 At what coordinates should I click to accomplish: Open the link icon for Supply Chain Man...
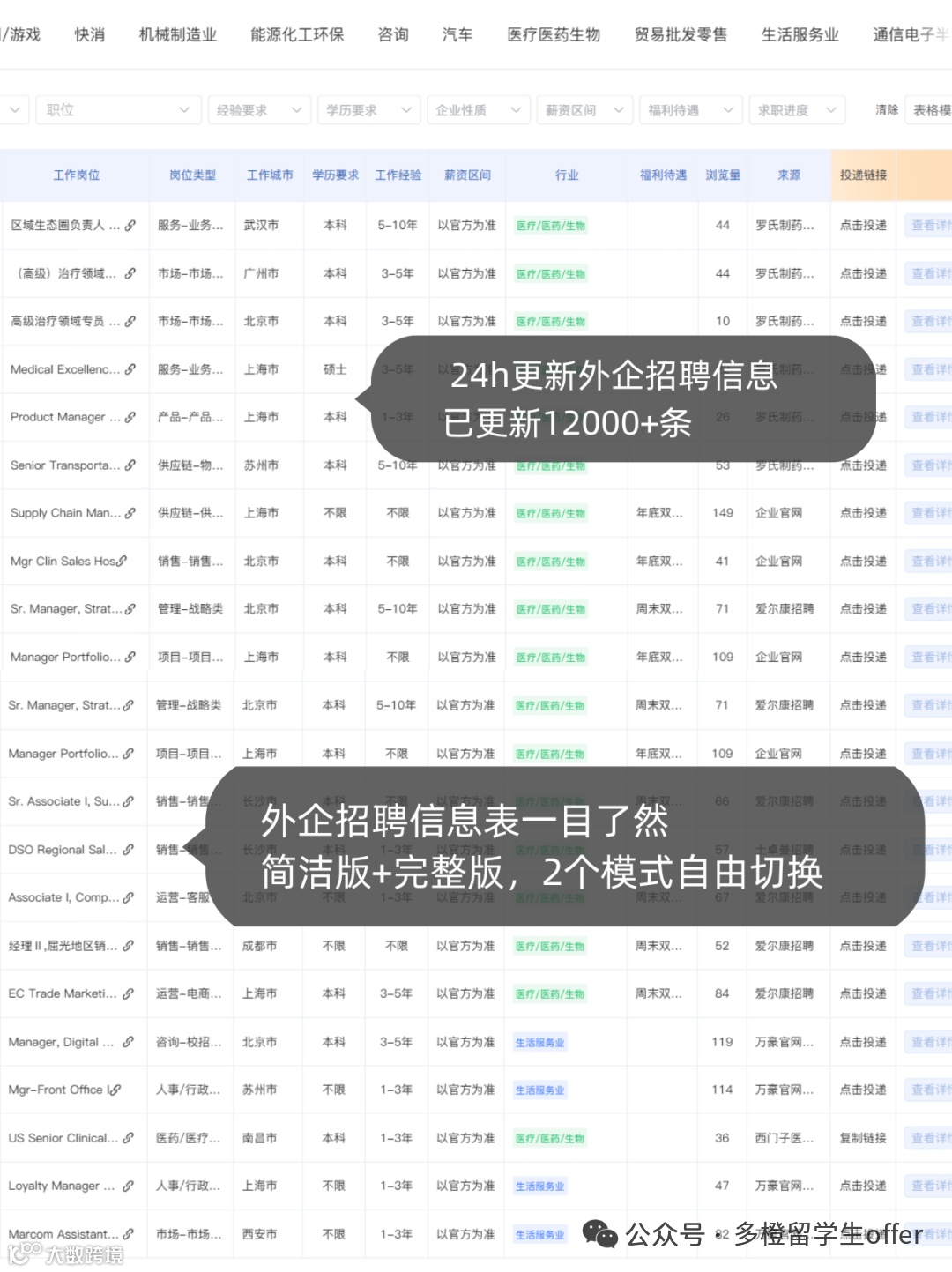tap(129, 512)
